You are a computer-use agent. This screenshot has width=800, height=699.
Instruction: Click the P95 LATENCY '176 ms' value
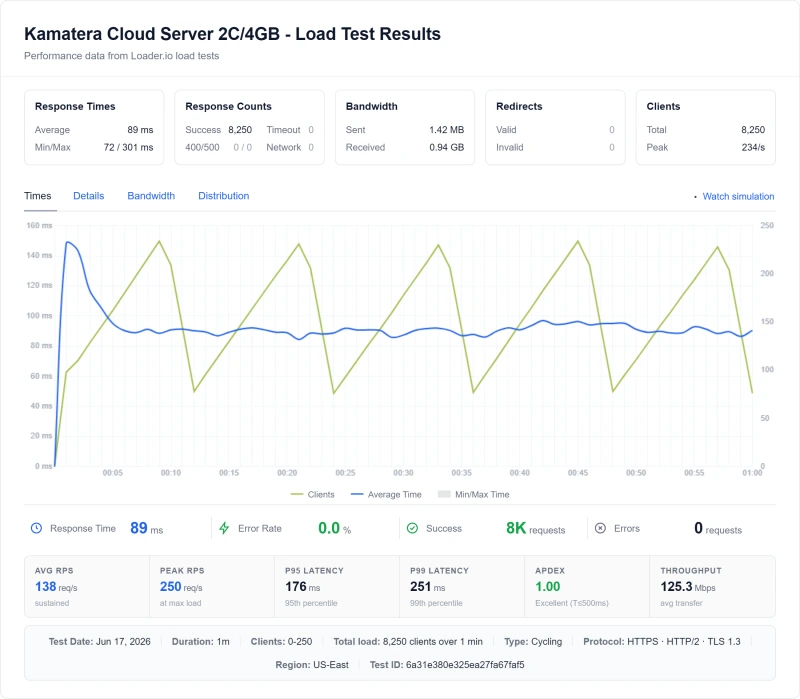pyautogui.click(x=303, y=587)
